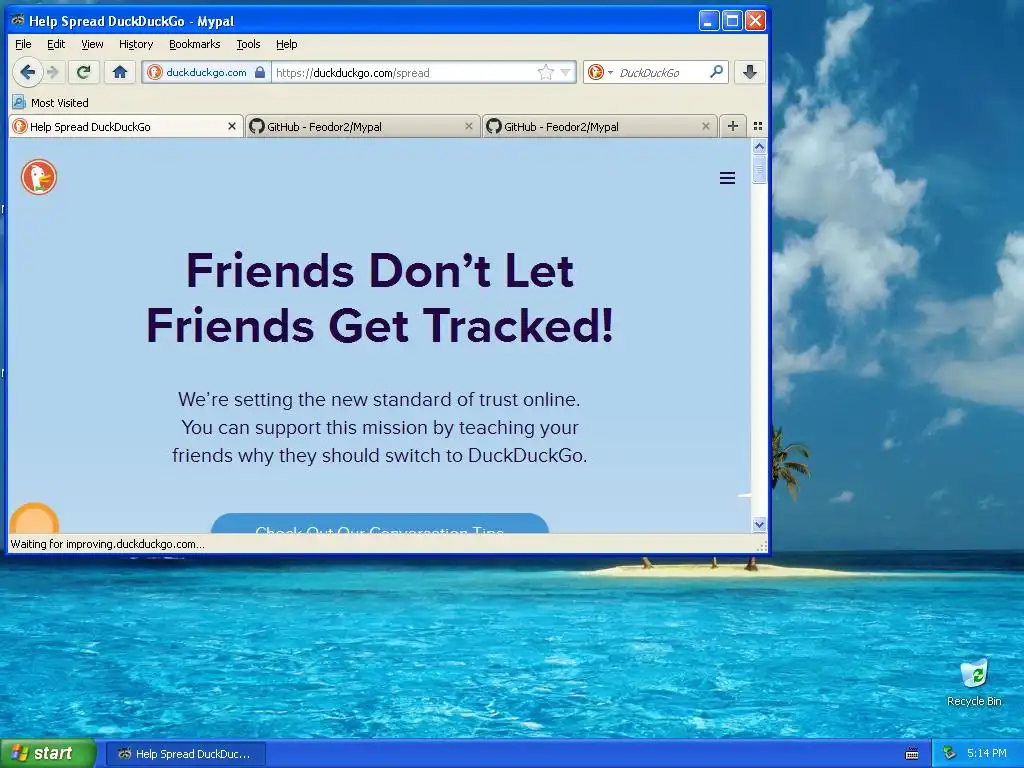Open the Tools menu
1024x768 pixels.
click(248, 44)
